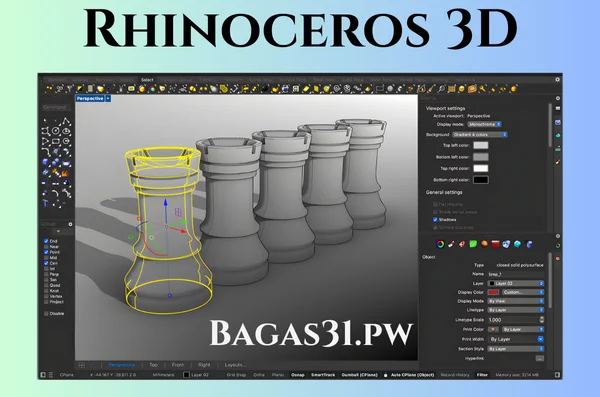Switch to the Top viewport tab
The image size is (600, 397).
click(x=153, y=365)
